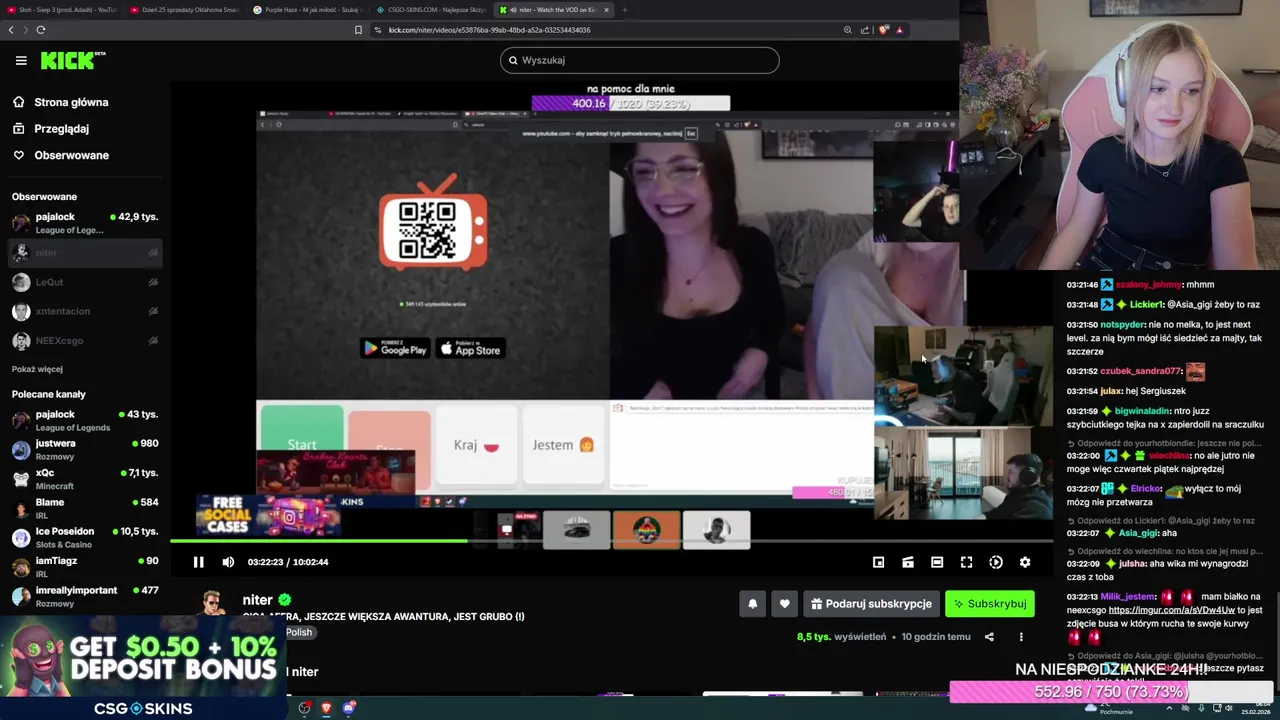
Task: Click the Polish language tag
Action: pos(299,632)
